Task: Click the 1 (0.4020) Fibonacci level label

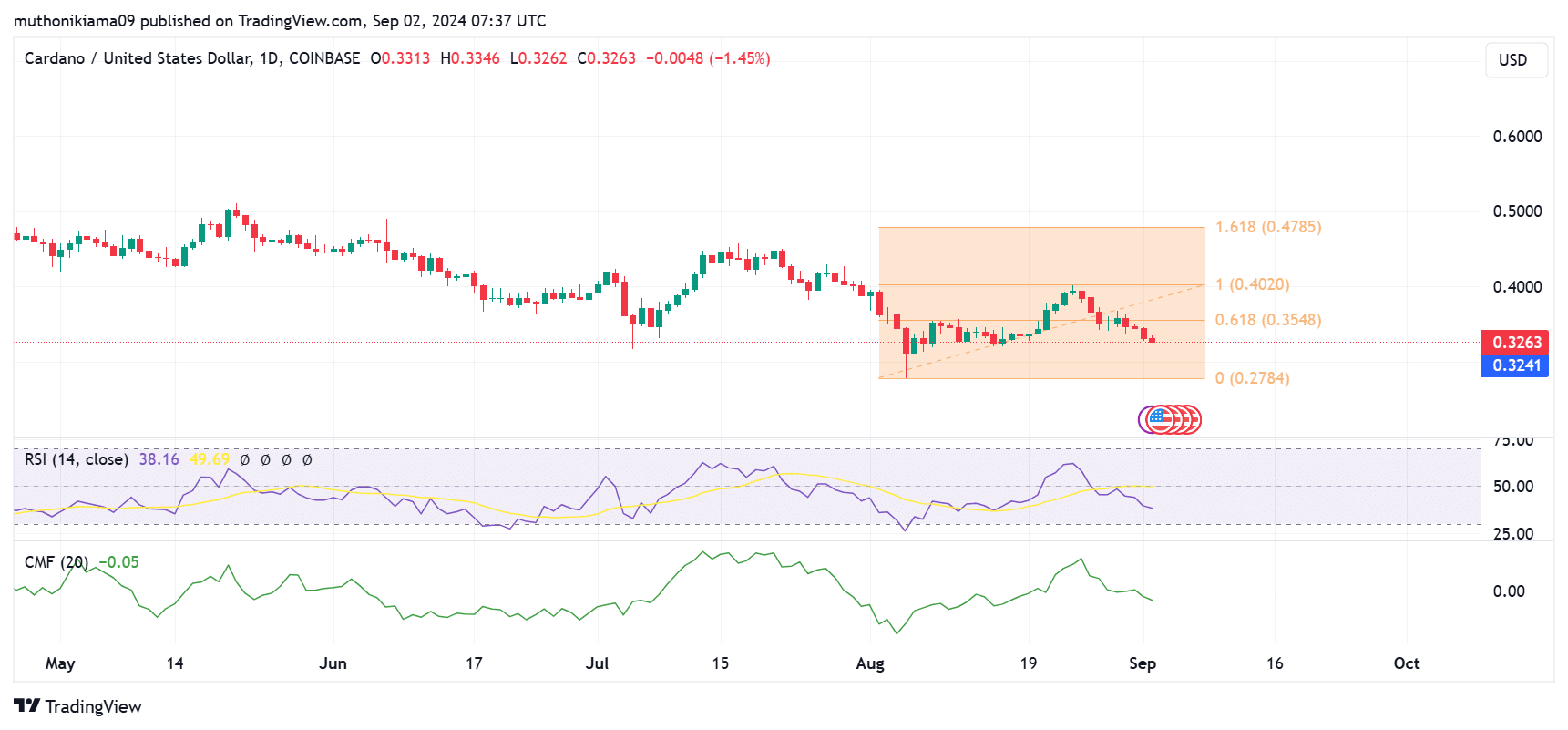Action: 1252,284
